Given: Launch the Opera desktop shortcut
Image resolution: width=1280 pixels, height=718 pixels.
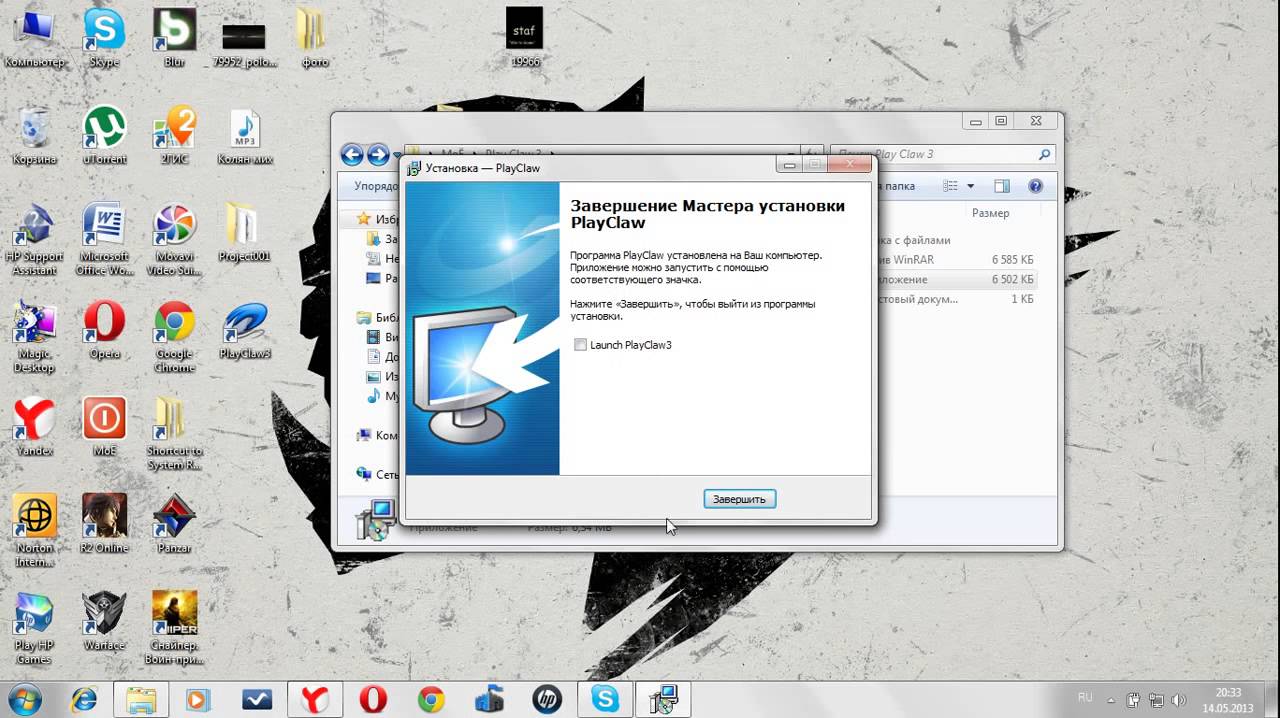Looking at the screenshot, I should coord(104,331).
